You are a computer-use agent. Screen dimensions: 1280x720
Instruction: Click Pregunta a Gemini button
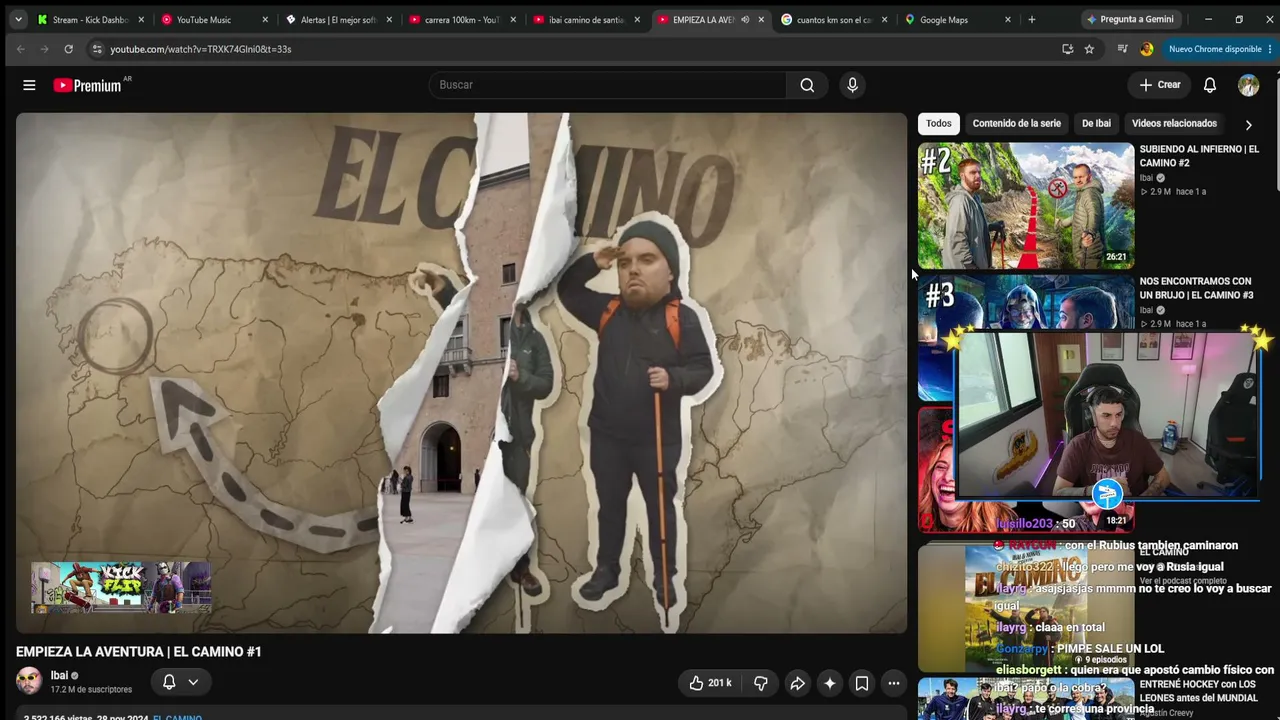[1130, 19]
